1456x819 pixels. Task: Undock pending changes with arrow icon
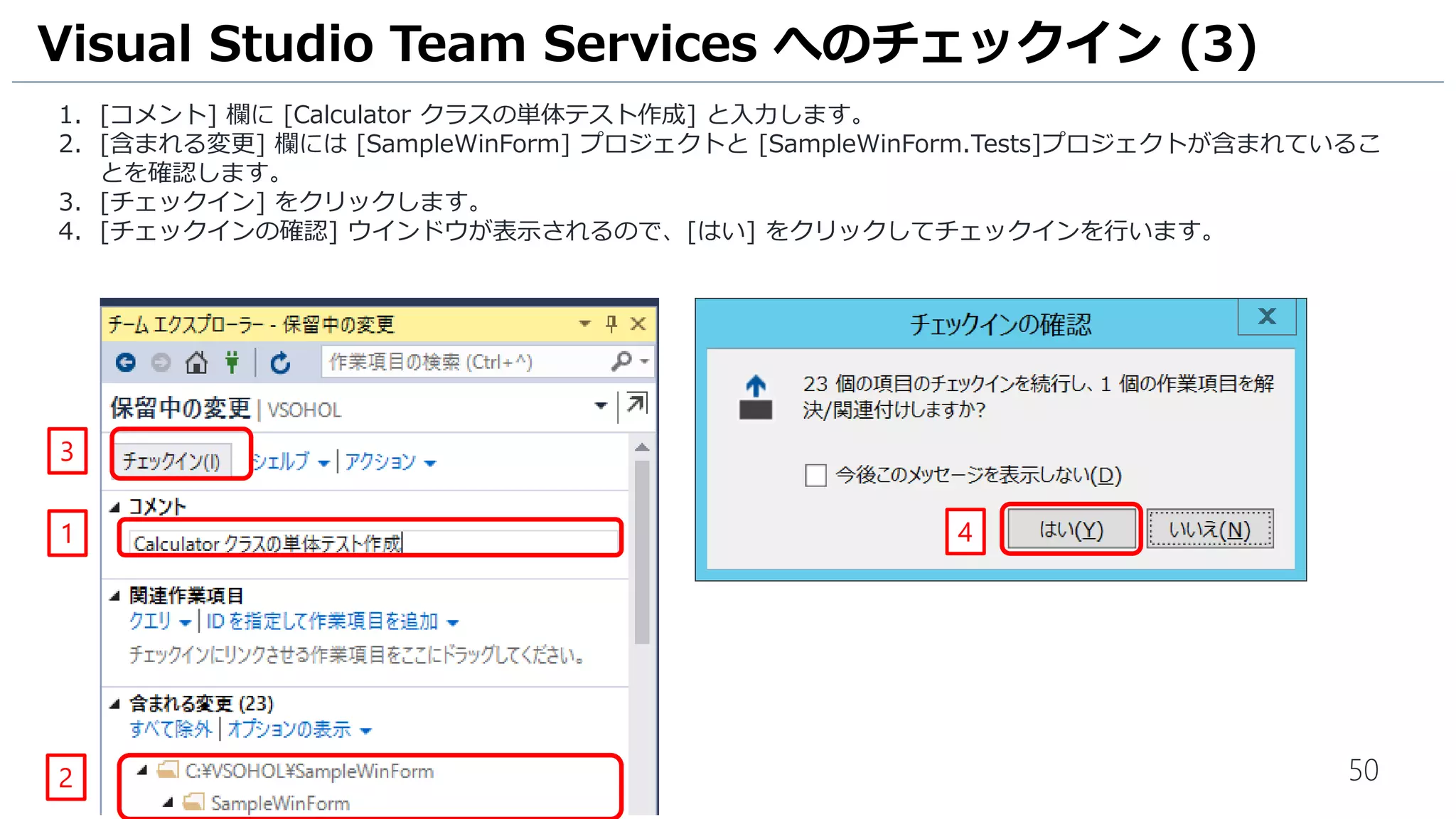click(x=636, y=404)
